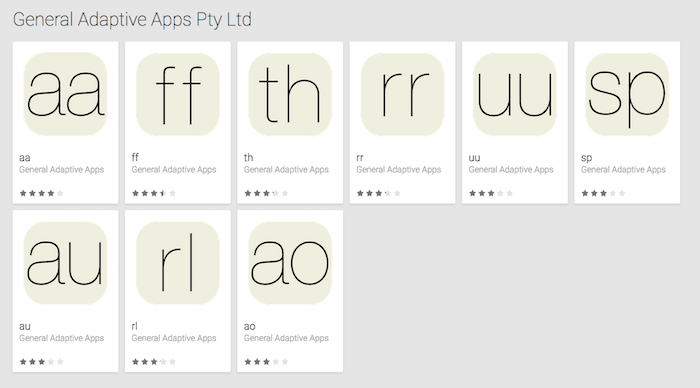The height and width of the screenshot is (388, 700).
Task: Click the 'uu' app title text
Action: 475,158
